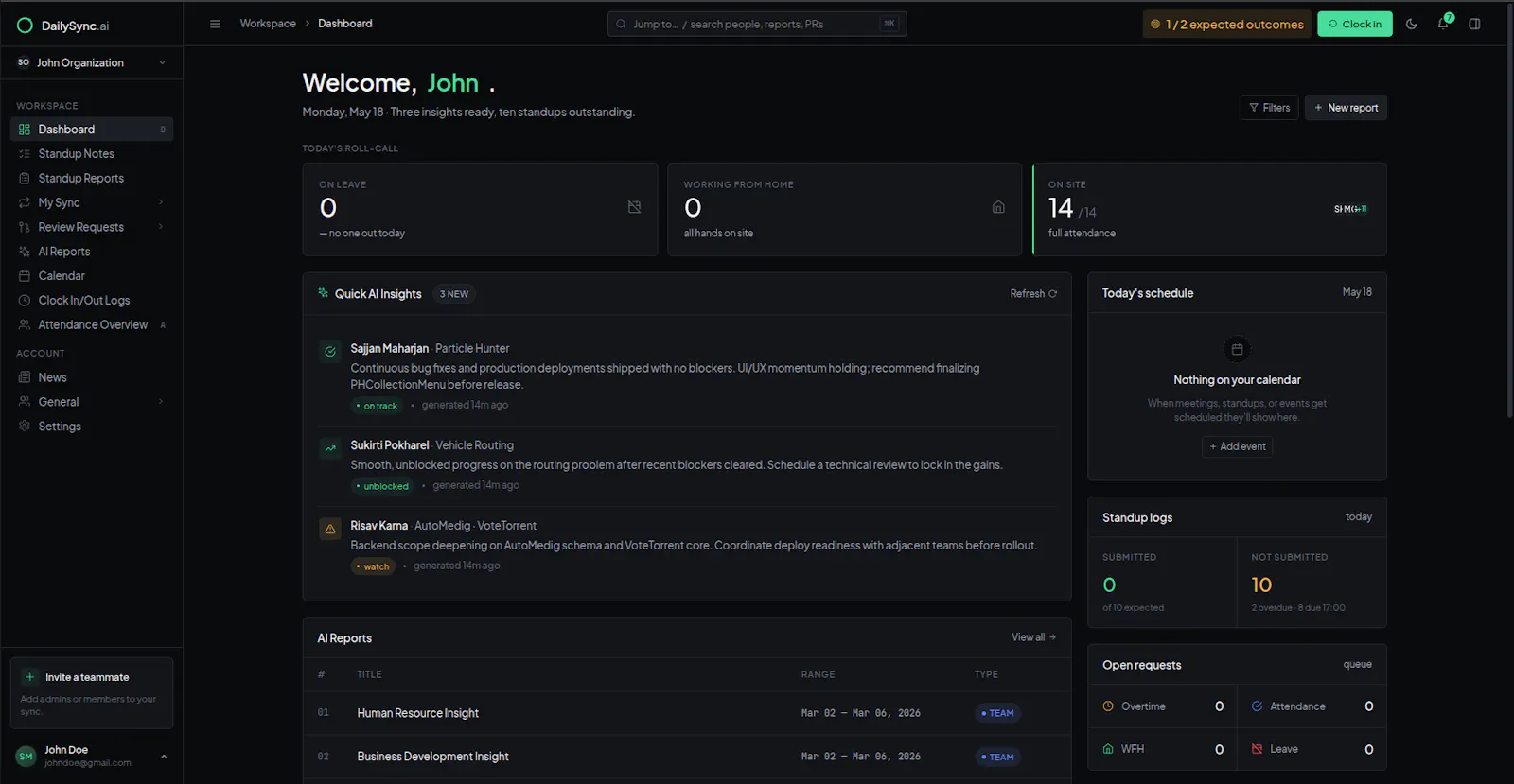Click the empty calendar icon in Today's schedule
The width and height of the screenshot is (1514, 784).
click(1237, 349)
